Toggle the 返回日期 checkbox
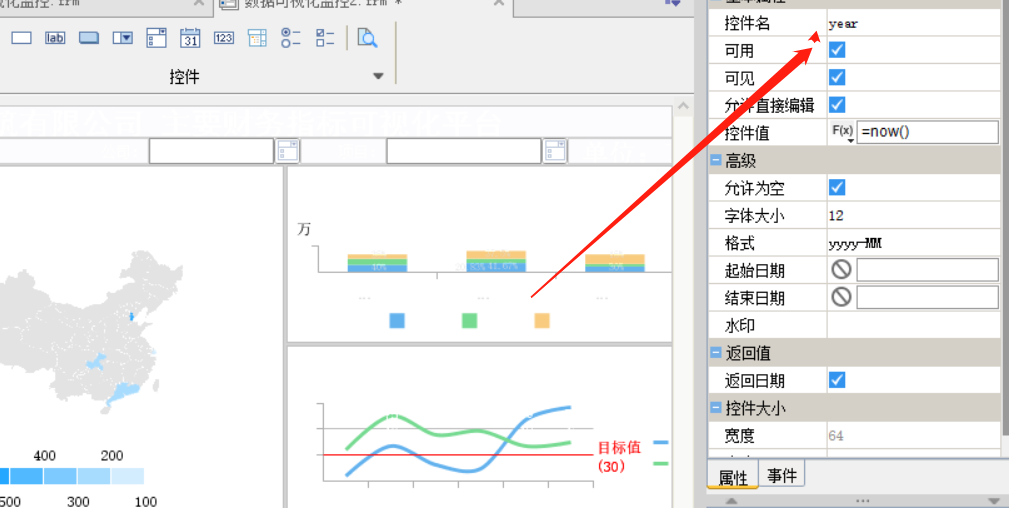The height and width of the screenshot is (508, 1009). click(x=837, y=380)
